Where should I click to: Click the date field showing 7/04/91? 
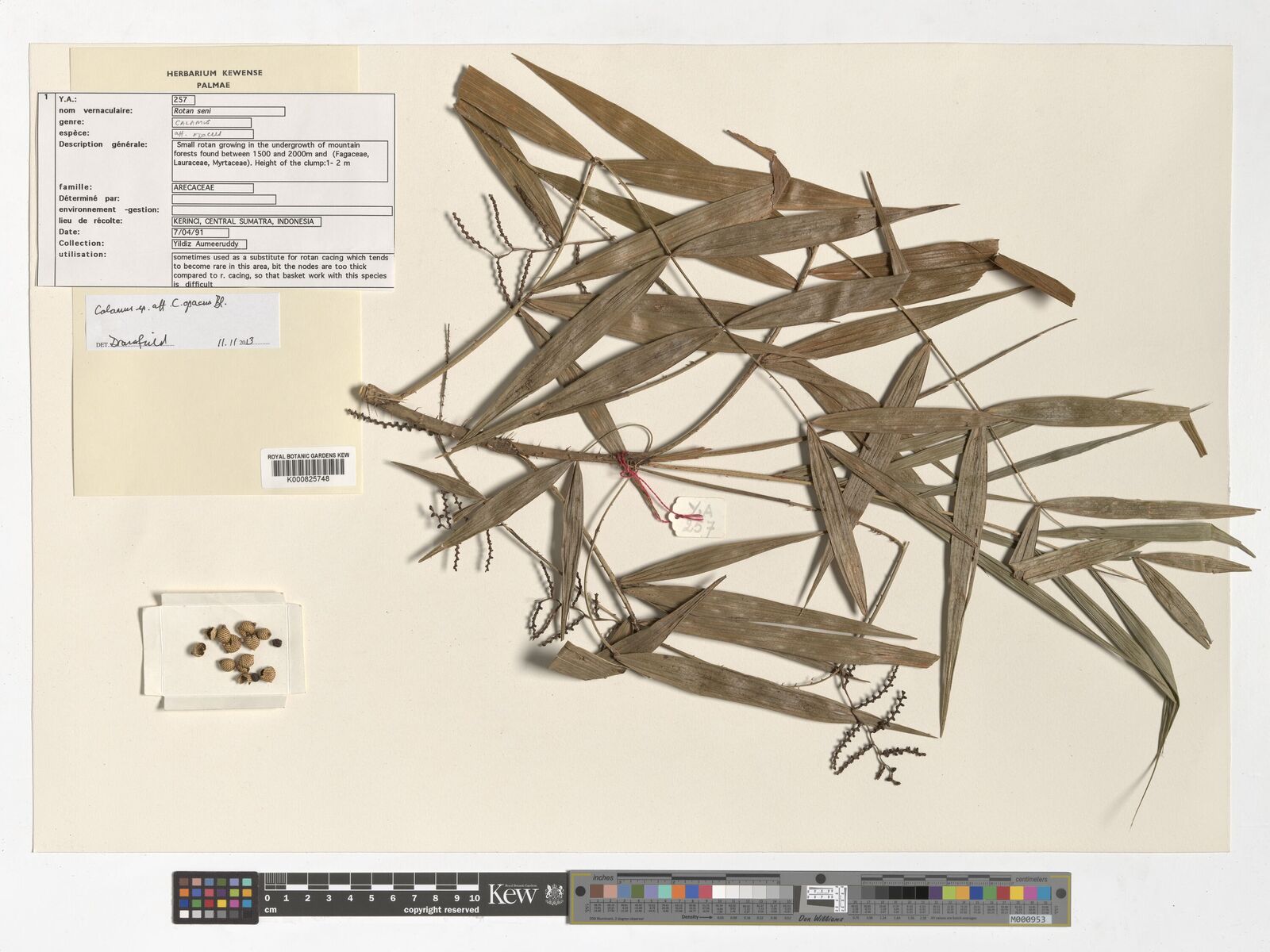coord(200,233)
